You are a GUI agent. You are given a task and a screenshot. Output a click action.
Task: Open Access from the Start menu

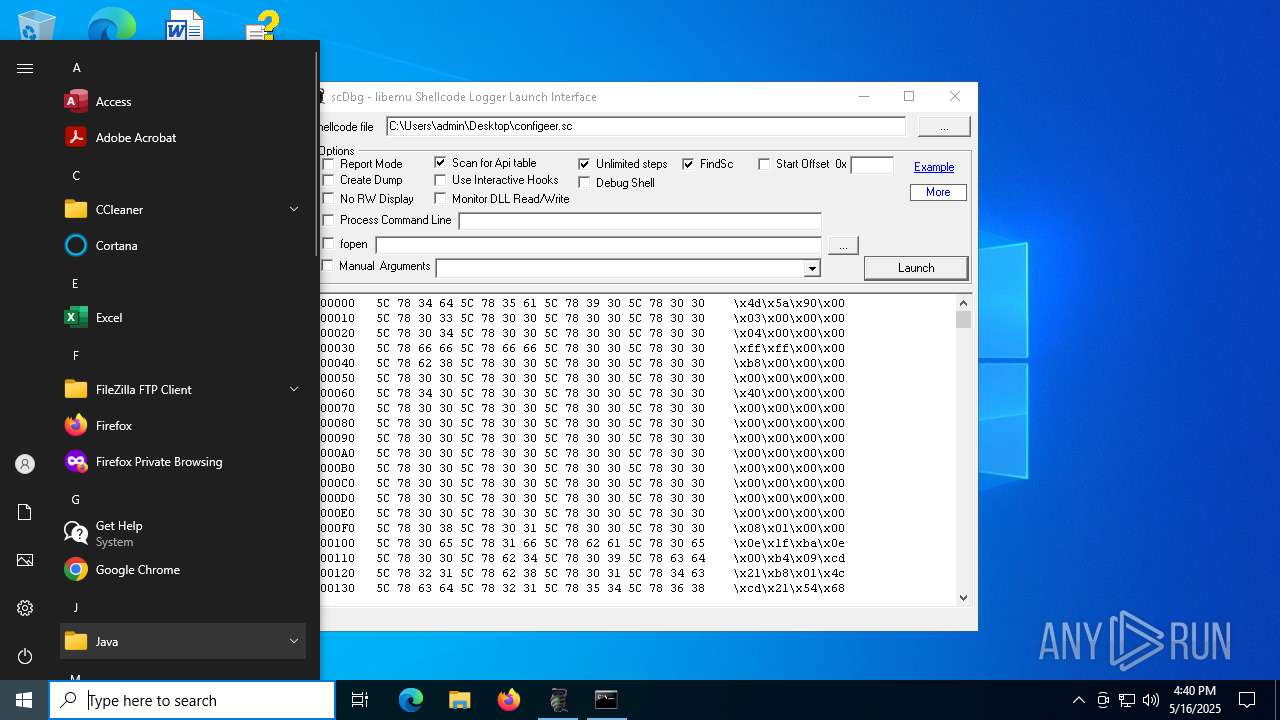pos(183,101)
